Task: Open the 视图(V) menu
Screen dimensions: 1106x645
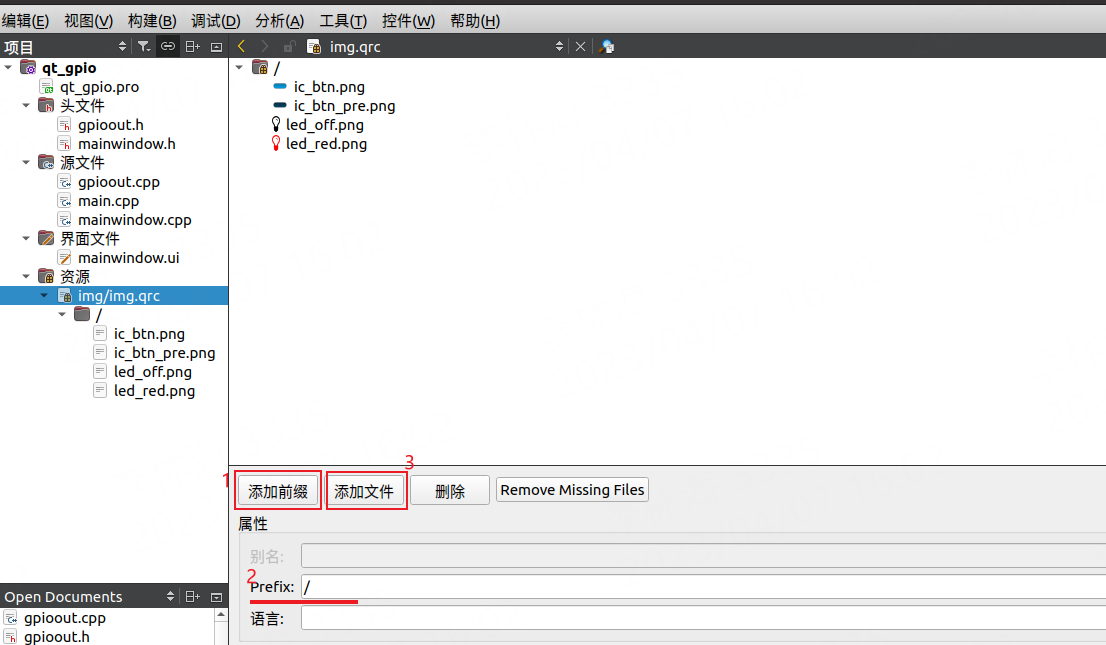Action: (x=88, y=21)
